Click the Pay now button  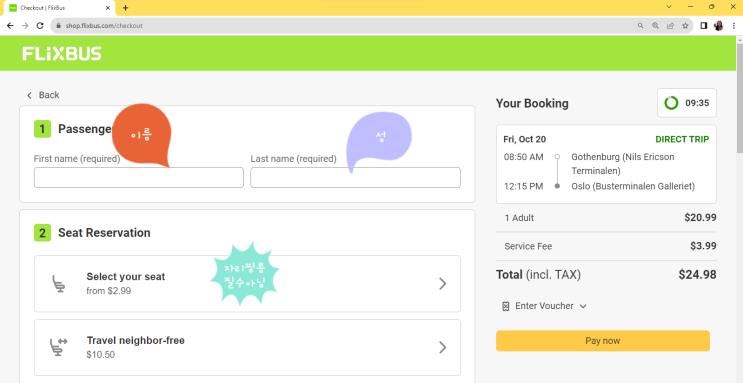[603, 341]
